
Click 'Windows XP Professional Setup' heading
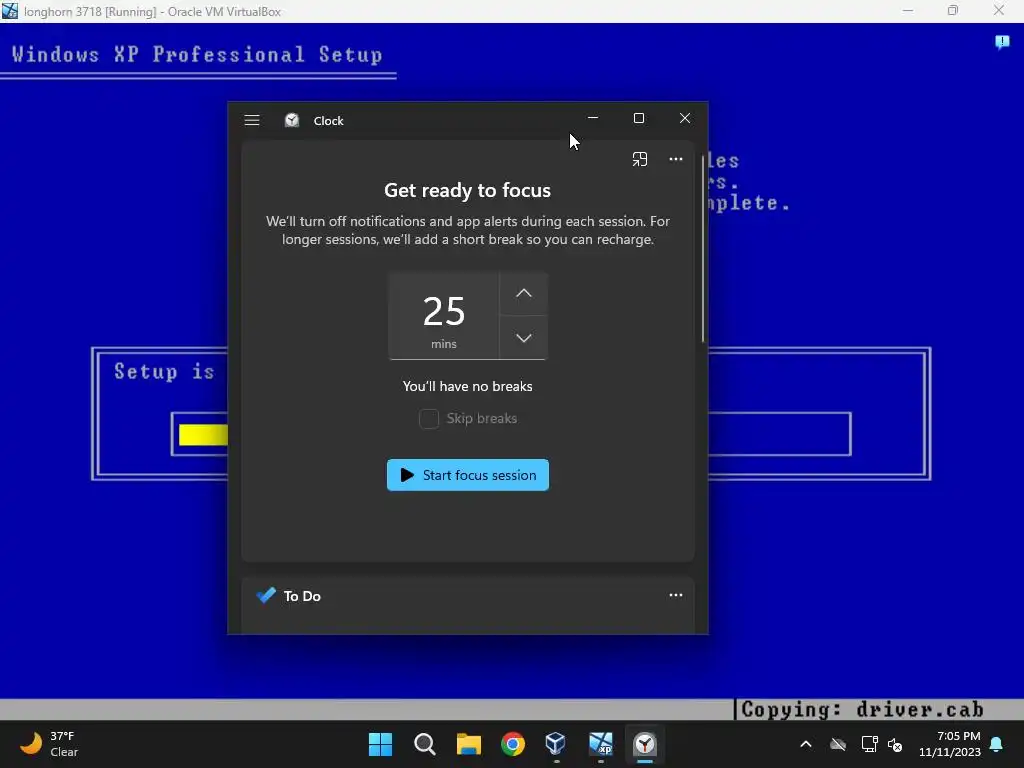click(197, 54)
